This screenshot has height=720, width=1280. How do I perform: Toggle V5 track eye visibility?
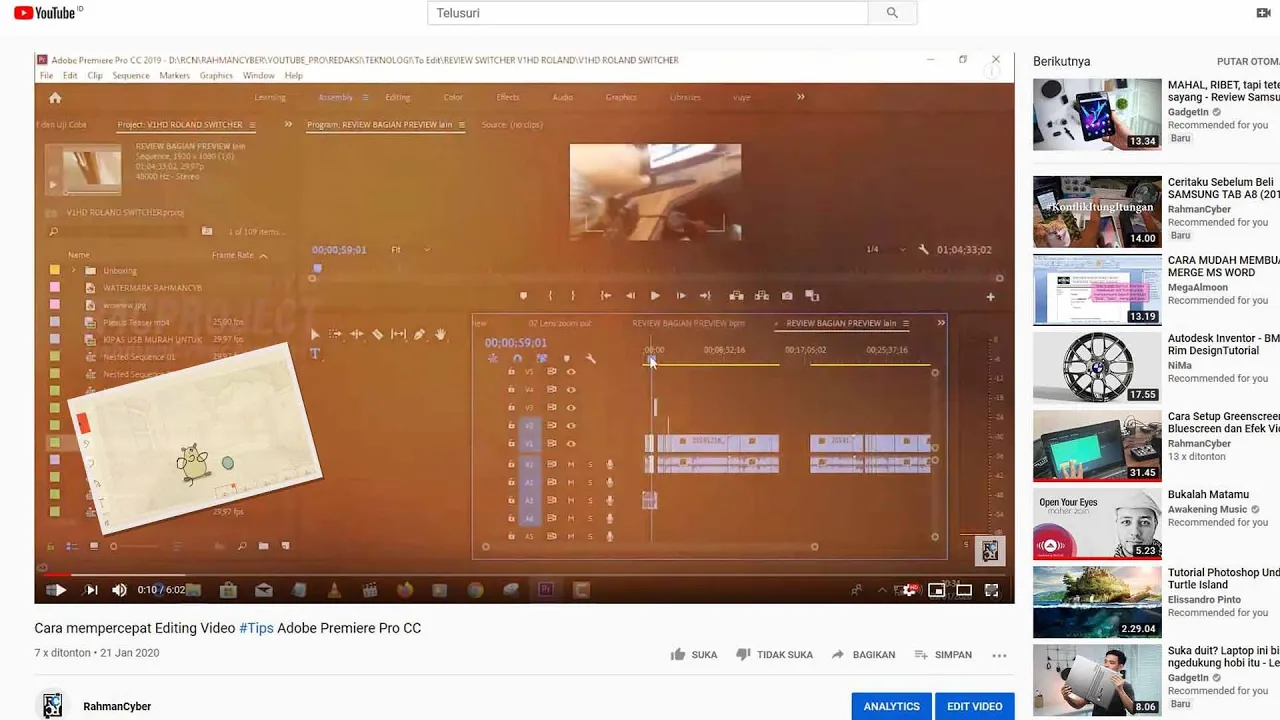click(571, 372)
